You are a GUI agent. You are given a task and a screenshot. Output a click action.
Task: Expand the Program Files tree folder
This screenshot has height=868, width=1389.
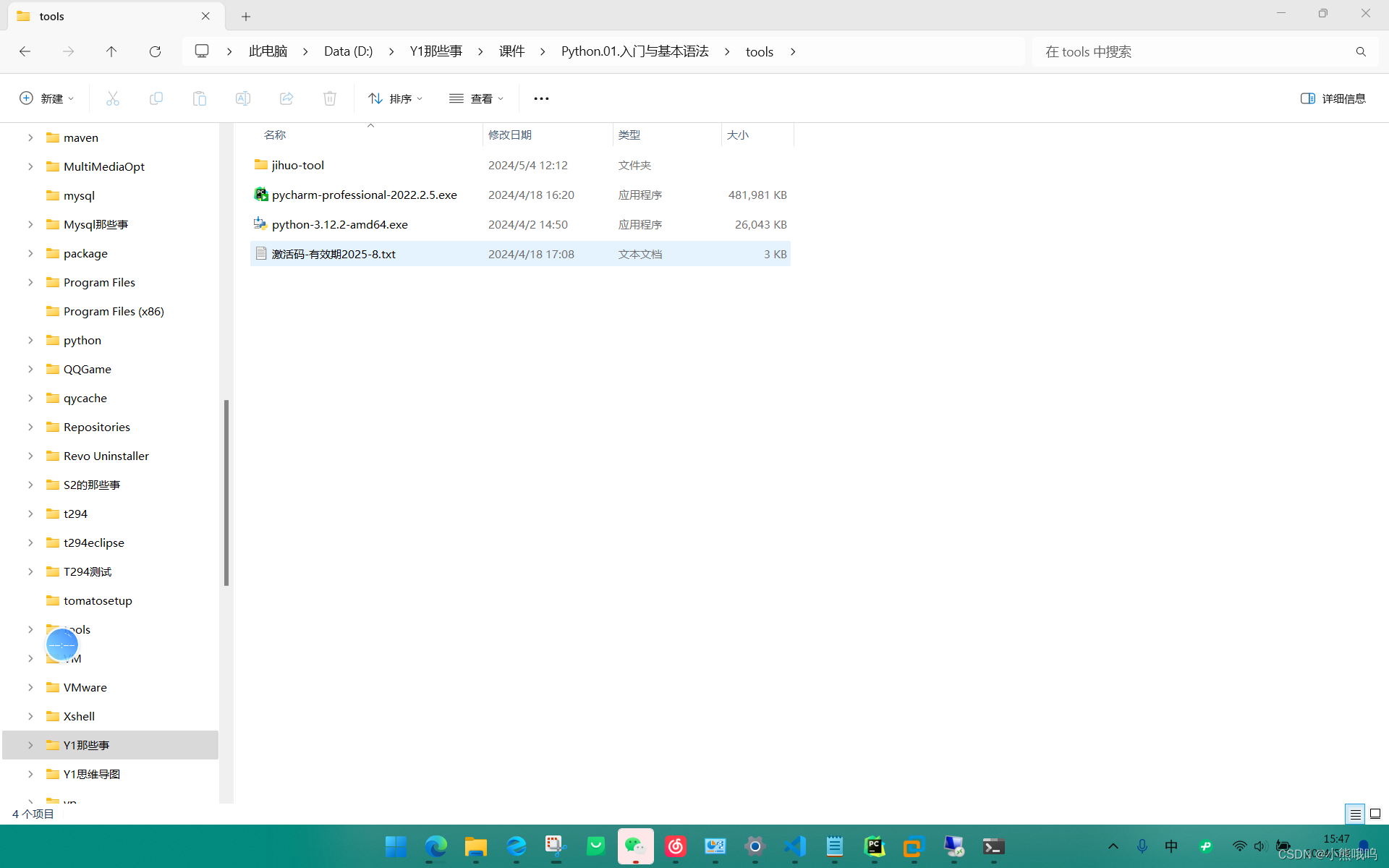click(x=30, y=282)
